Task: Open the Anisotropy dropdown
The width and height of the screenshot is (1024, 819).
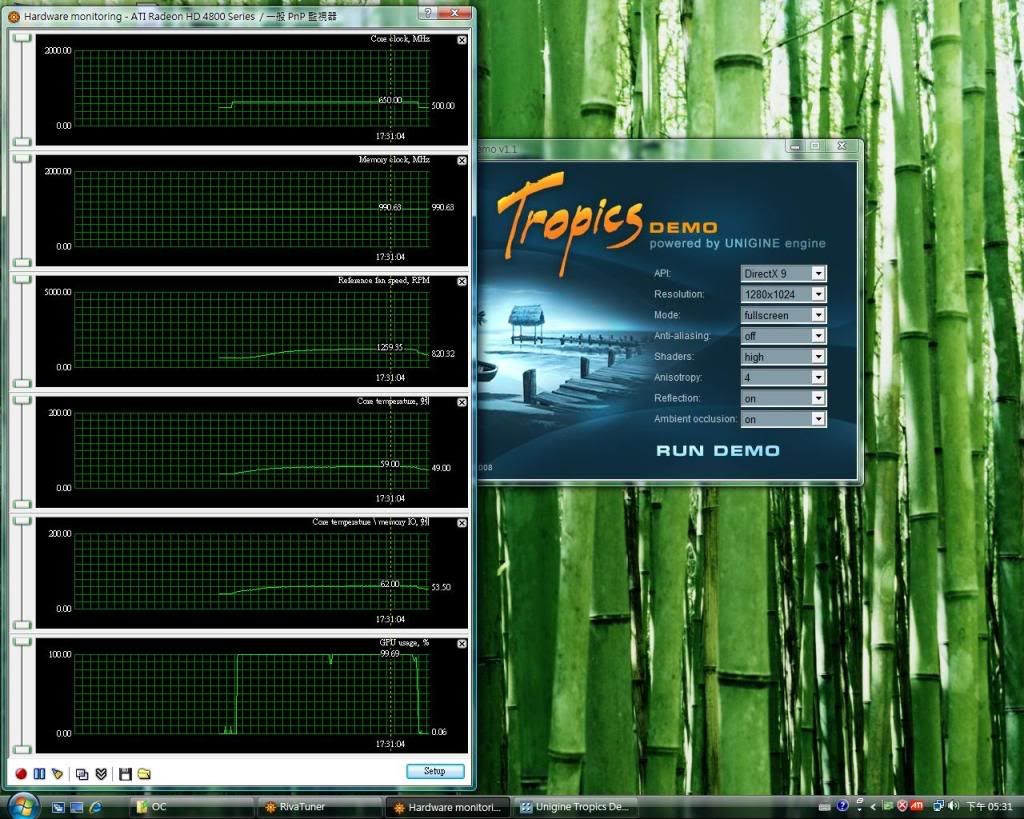Action: click(783, 377)
